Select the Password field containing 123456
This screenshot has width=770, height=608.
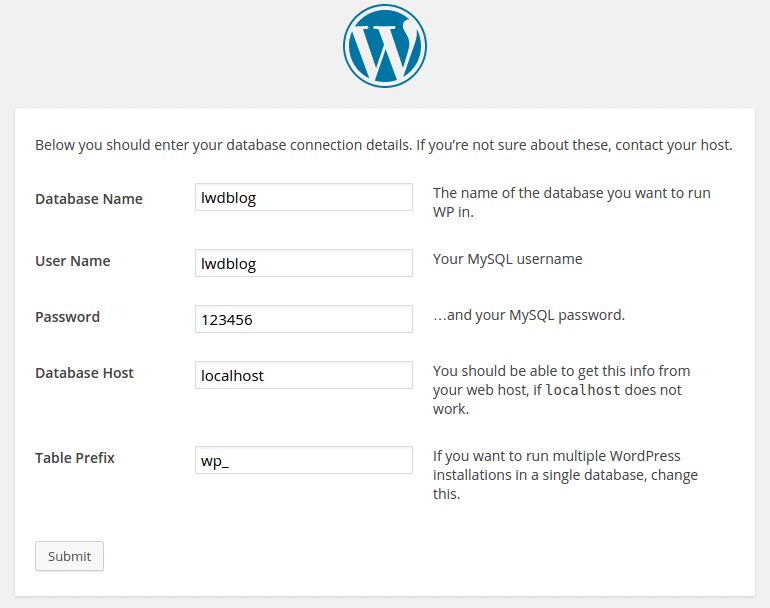(x=304, y=319)
